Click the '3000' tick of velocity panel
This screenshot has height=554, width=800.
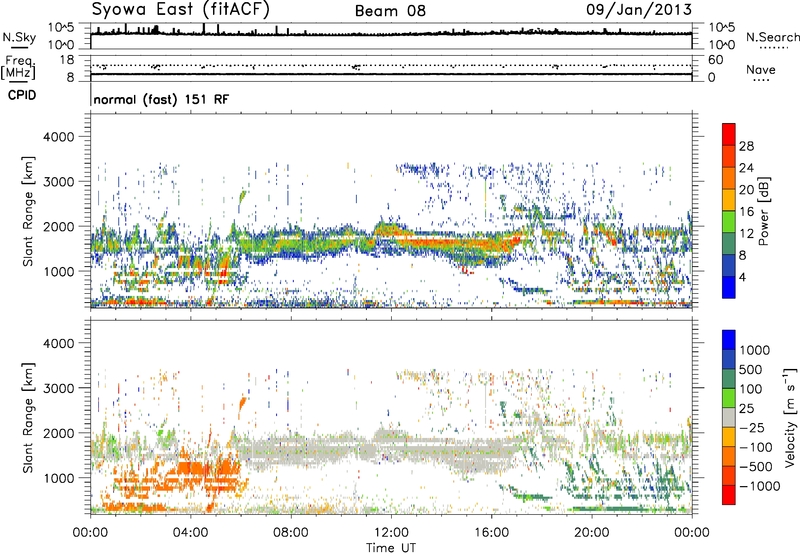[x=58, y=388]
